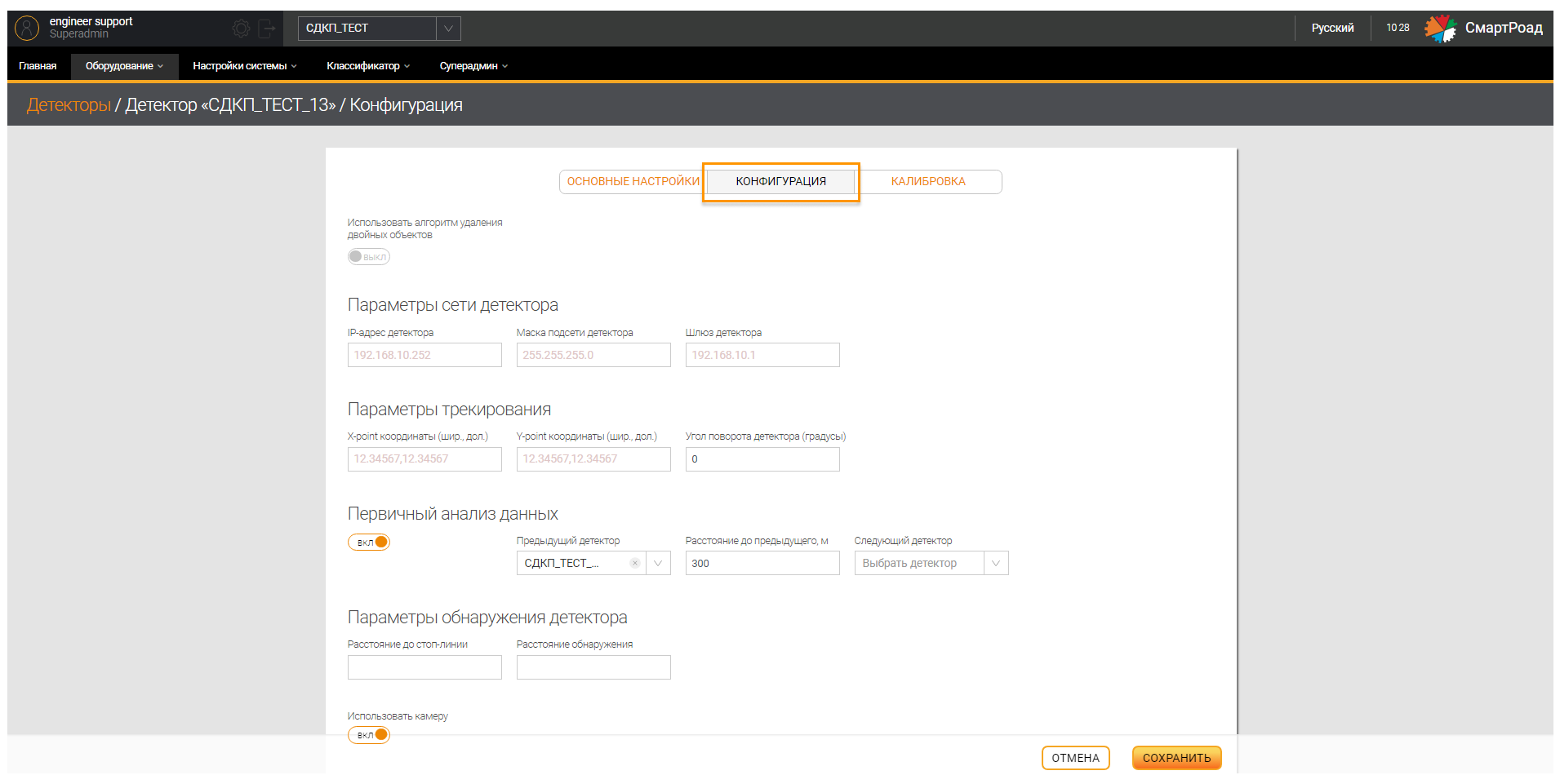Image resolution: width=1560 pixels, height=784 pixels.
Task: Click the 10 28 clock in the header
Action: (x=1398, y=28)
